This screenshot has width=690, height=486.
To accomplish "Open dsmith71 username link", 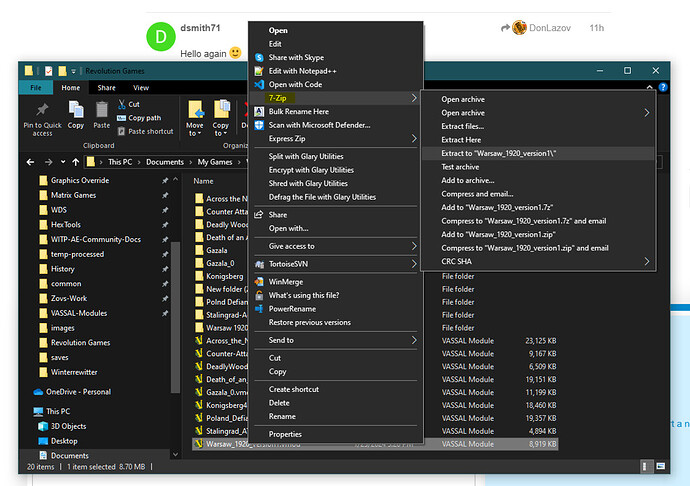I will [200, 28].
